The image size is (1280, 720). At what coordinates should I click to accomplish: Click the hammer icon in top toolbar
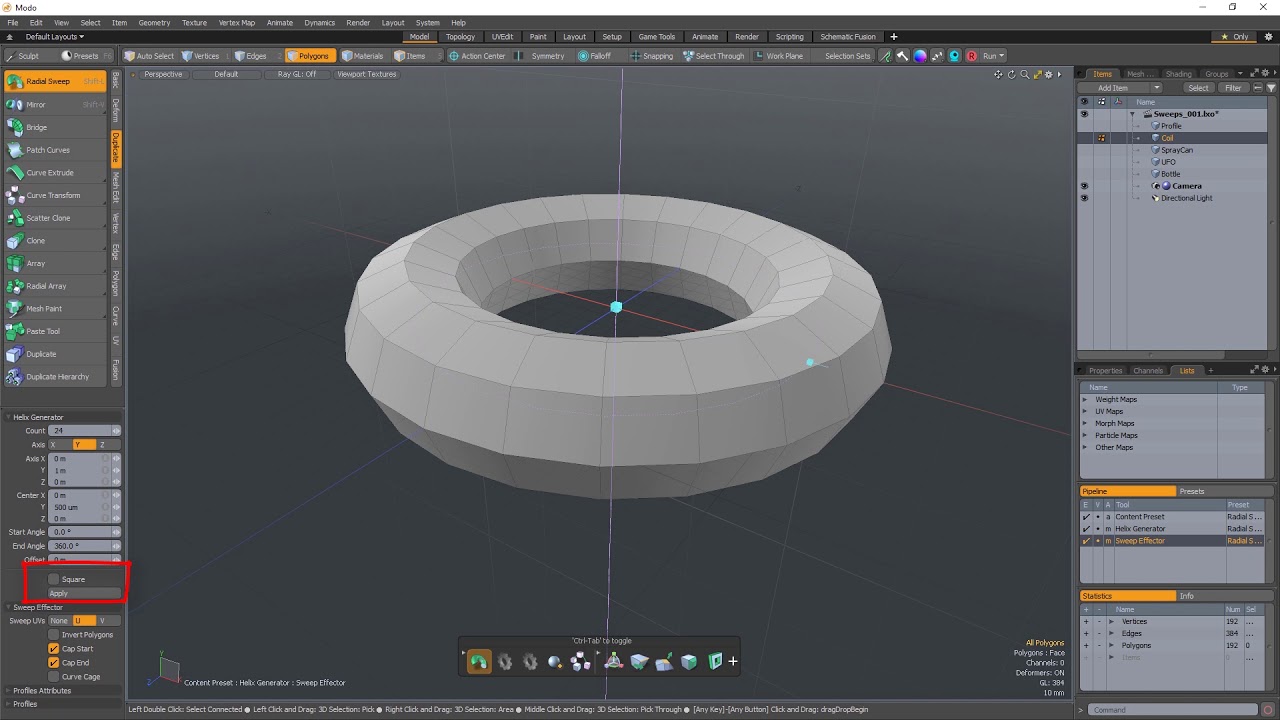pyautogui.click(x=902, y=56)
